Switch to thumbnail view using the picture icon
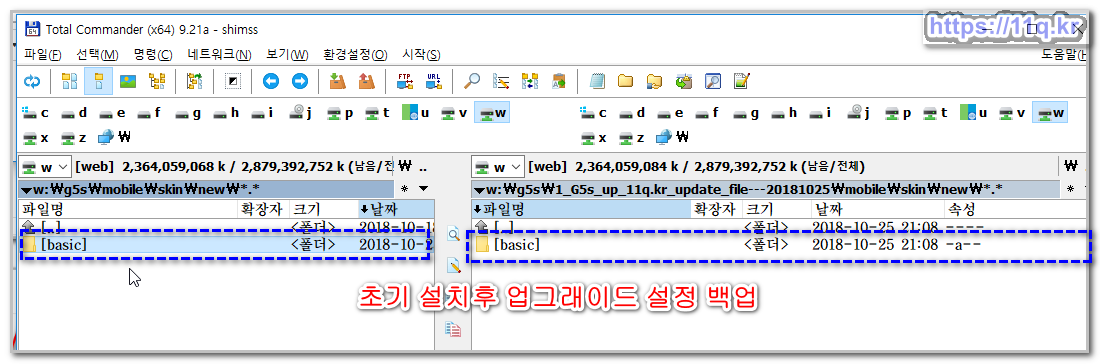The height and width of the screenshot is (364, 1100). (x=128, y=81)
